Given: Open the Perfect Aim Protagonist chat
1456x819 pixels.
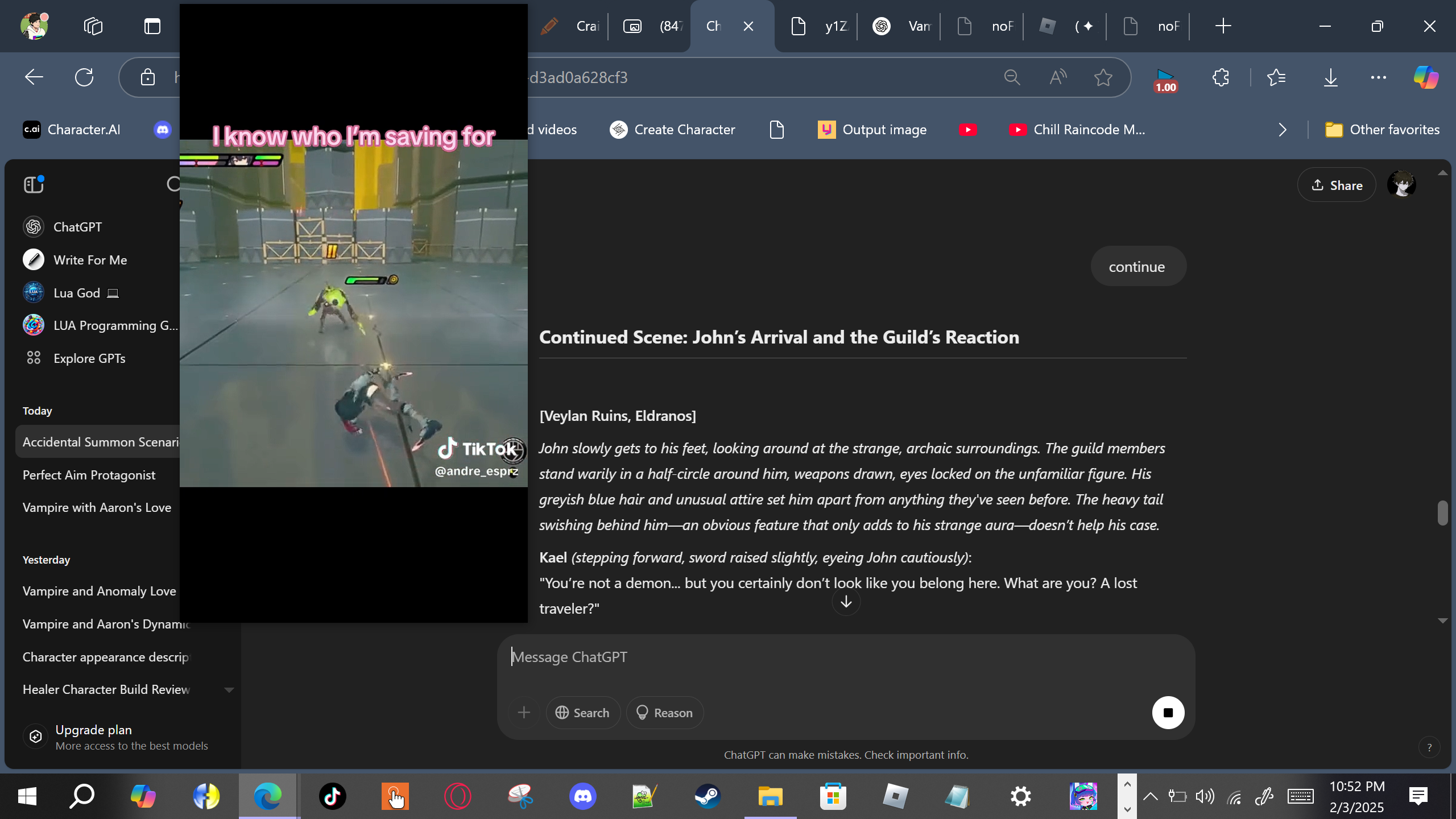Looking at the screenshot, I should [x=89, y=475].
